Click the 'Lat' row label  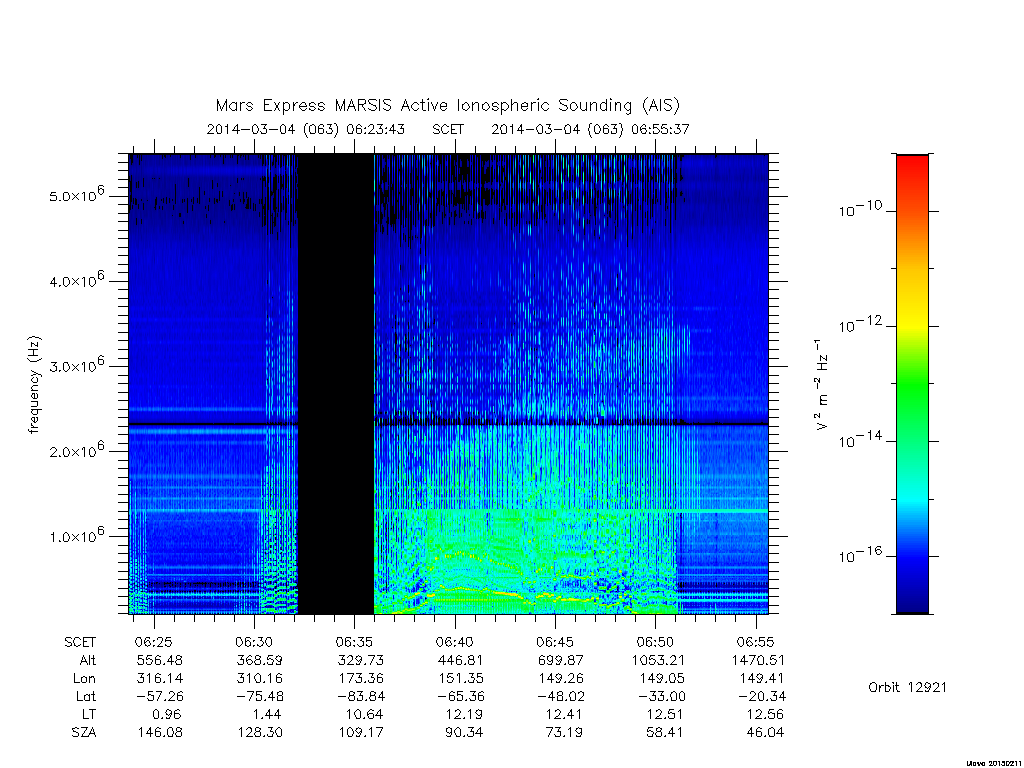click(86, 696)
